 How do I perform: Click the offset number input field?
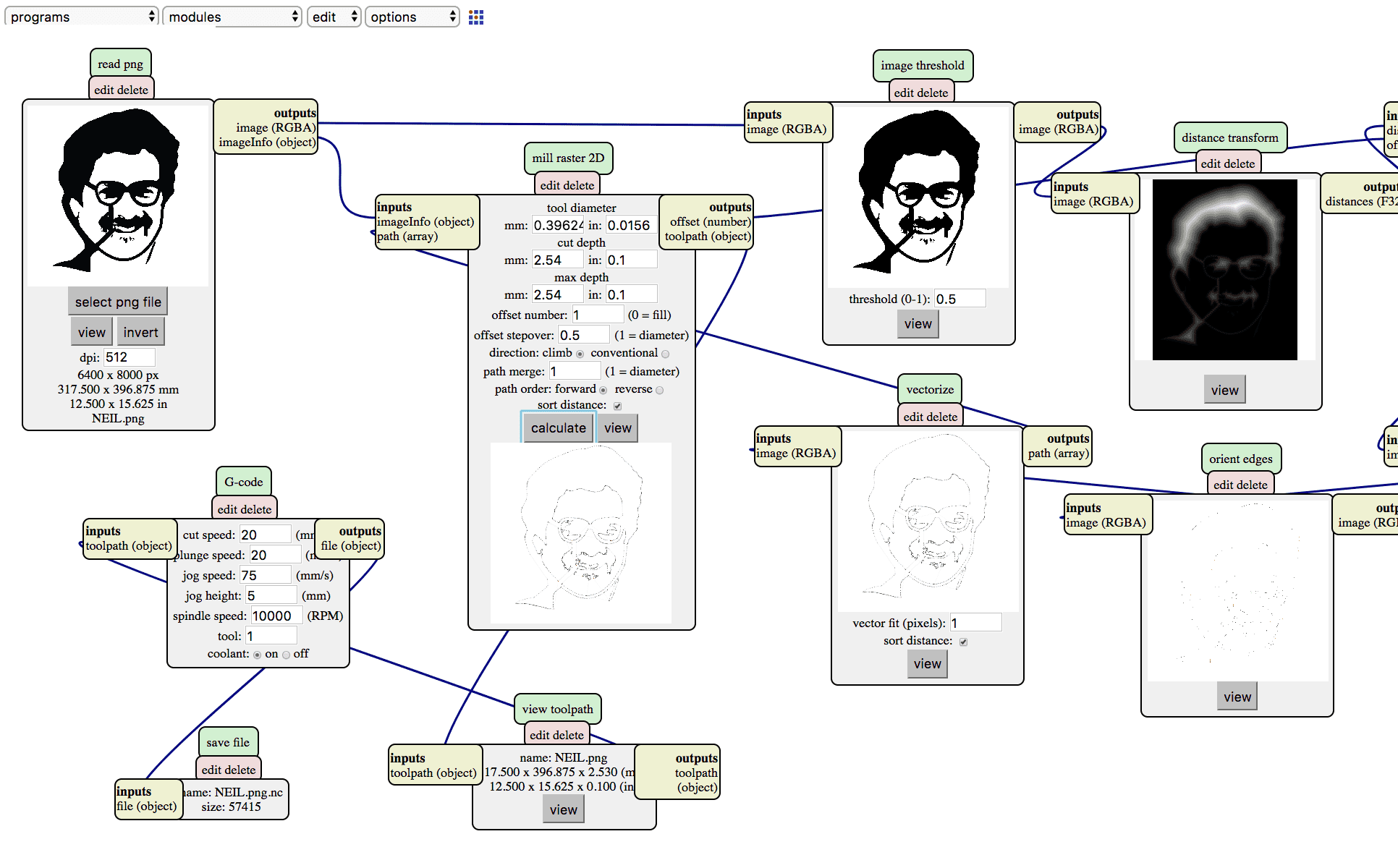tap(598, 315)
